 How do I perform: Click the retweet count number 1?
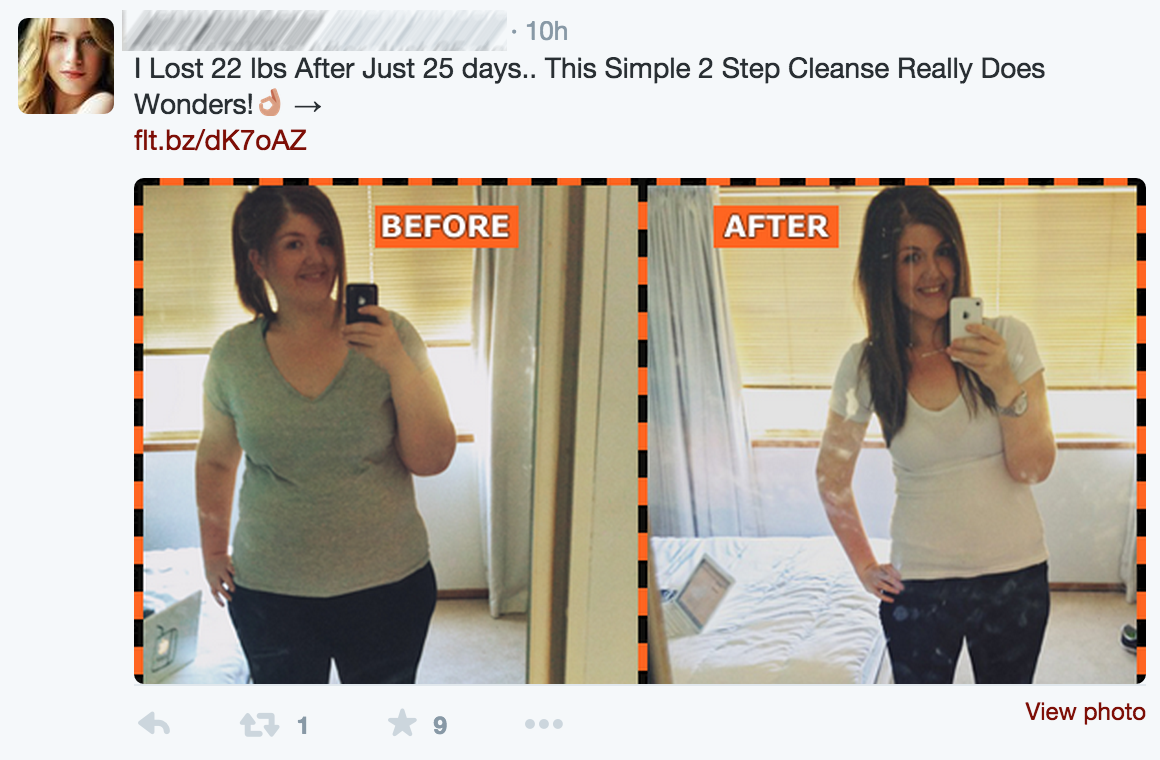(x=303, y=725)
